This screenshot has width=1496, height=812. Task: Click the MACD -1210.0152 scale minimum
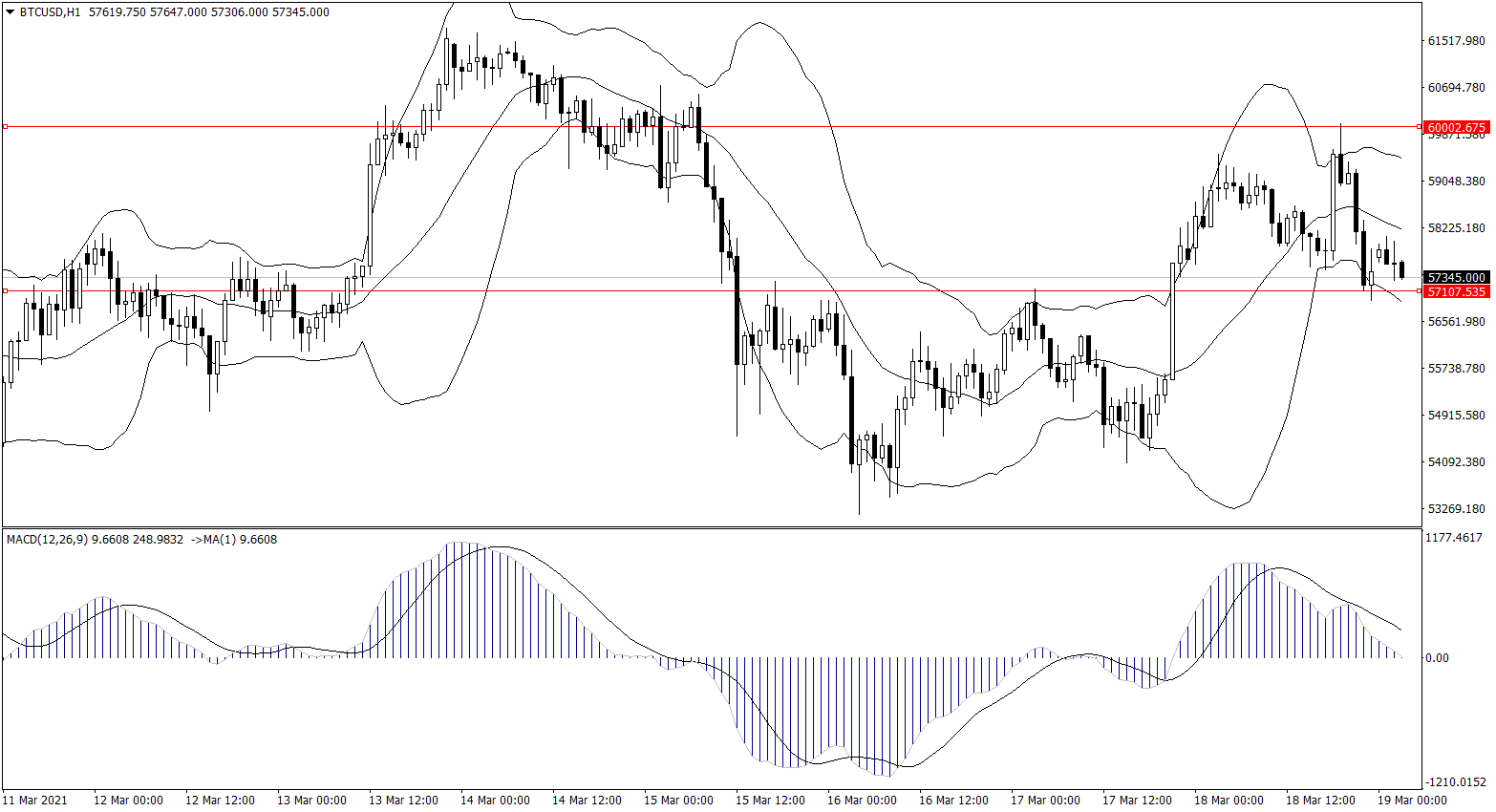pyautogui.click(x=1455, y=782)
